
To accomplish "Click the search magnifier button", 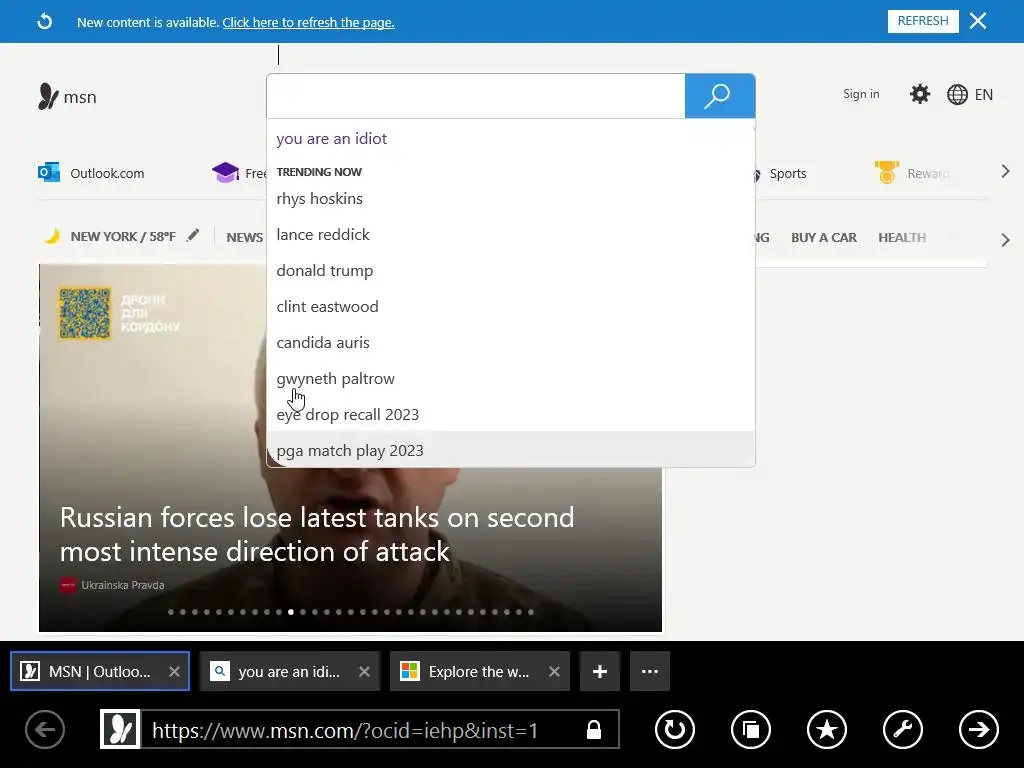I will [x=720, y=96].
